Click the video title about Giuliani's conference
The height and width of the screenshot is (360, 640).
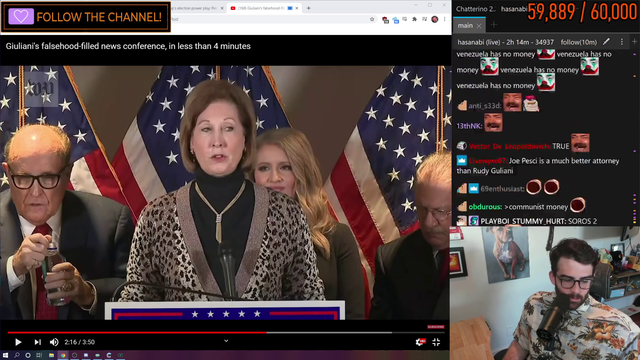128,46
